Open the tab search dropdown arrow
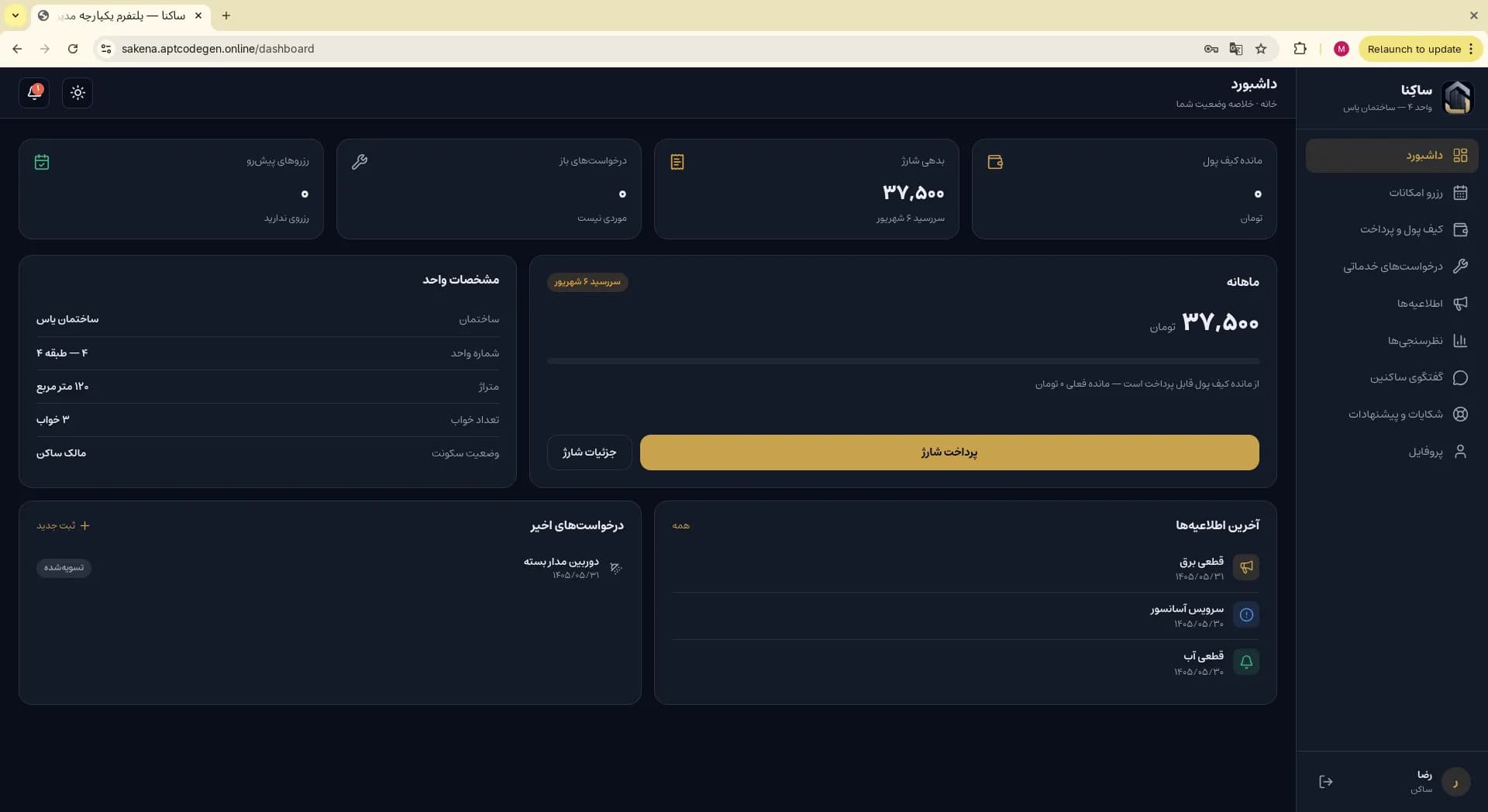The image size is (1488, 812). [15, 15]
